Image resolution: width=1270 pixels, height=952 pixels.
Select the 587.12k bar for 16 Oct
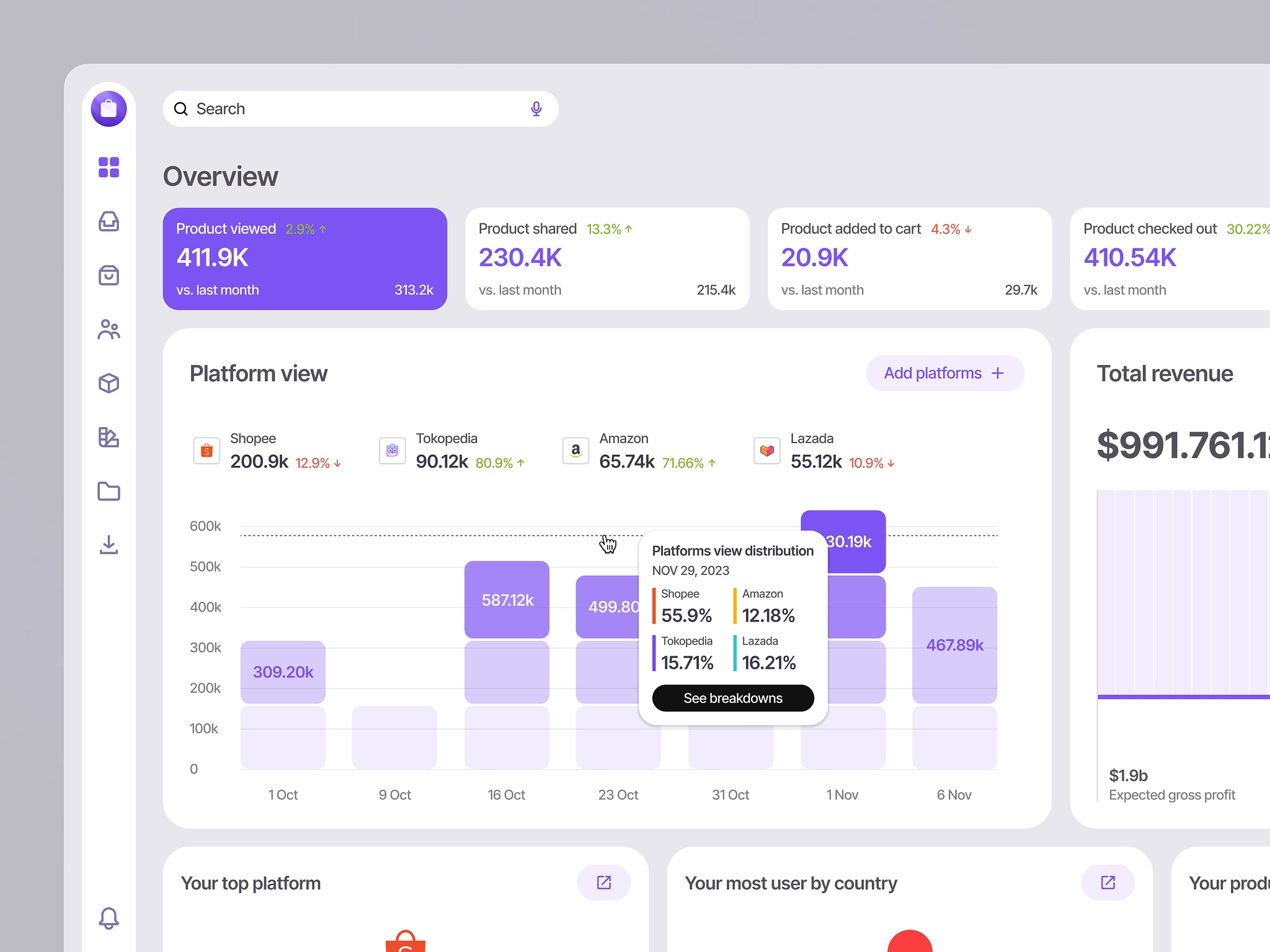pos(506,600)
